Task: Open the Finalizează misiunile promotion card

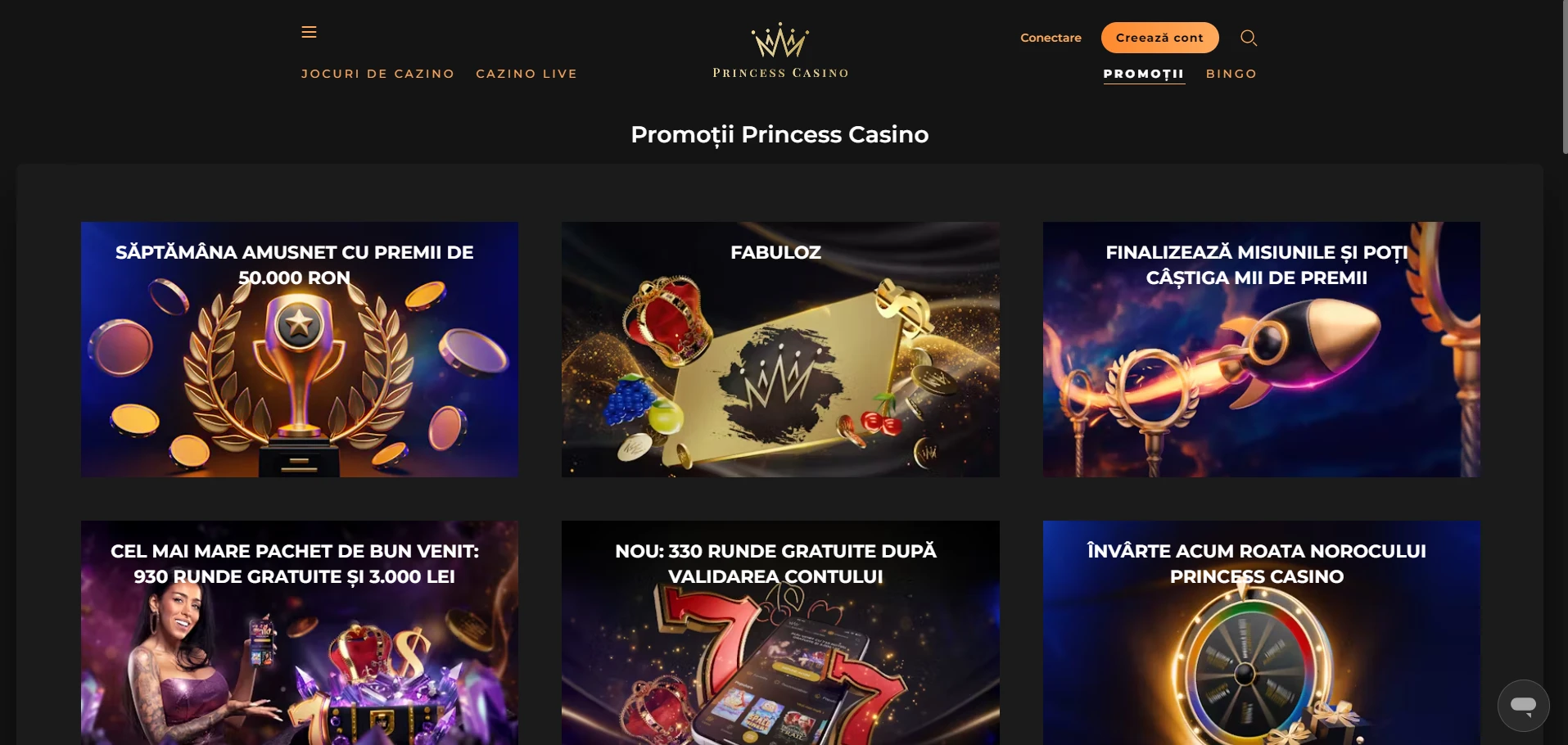Action: point(1261,350)
